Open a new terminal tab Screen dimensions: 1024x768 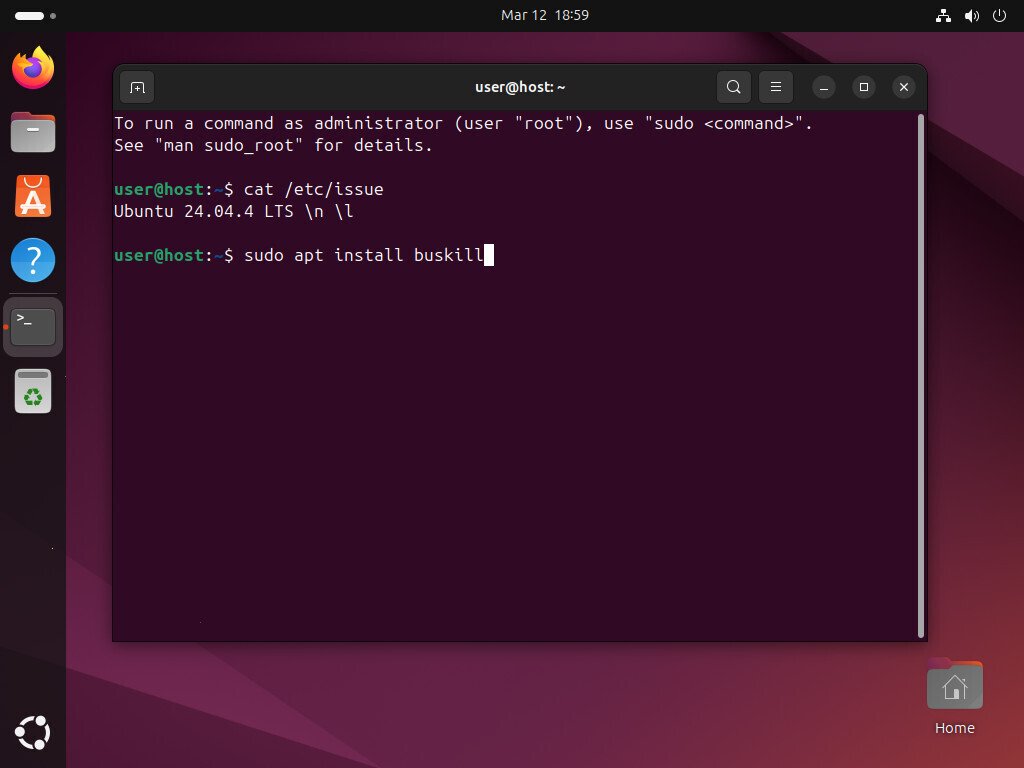tap(136, 87)
